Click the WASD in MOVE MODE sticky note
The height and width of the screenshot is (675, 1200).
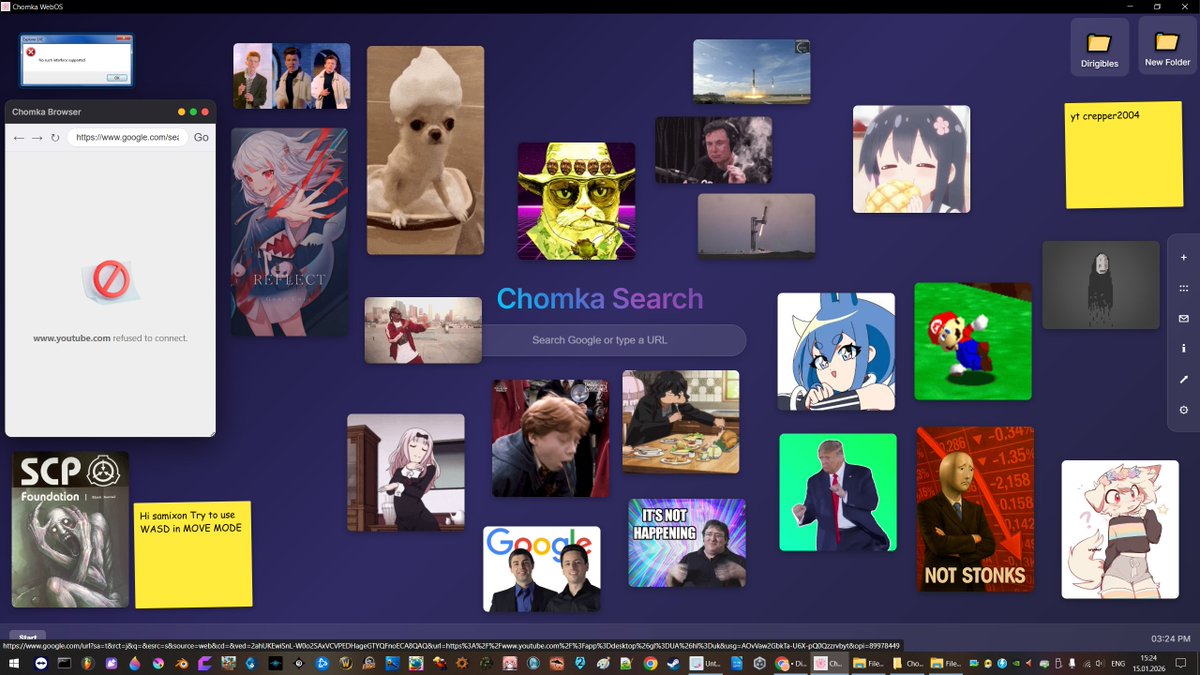coord(193,554)
